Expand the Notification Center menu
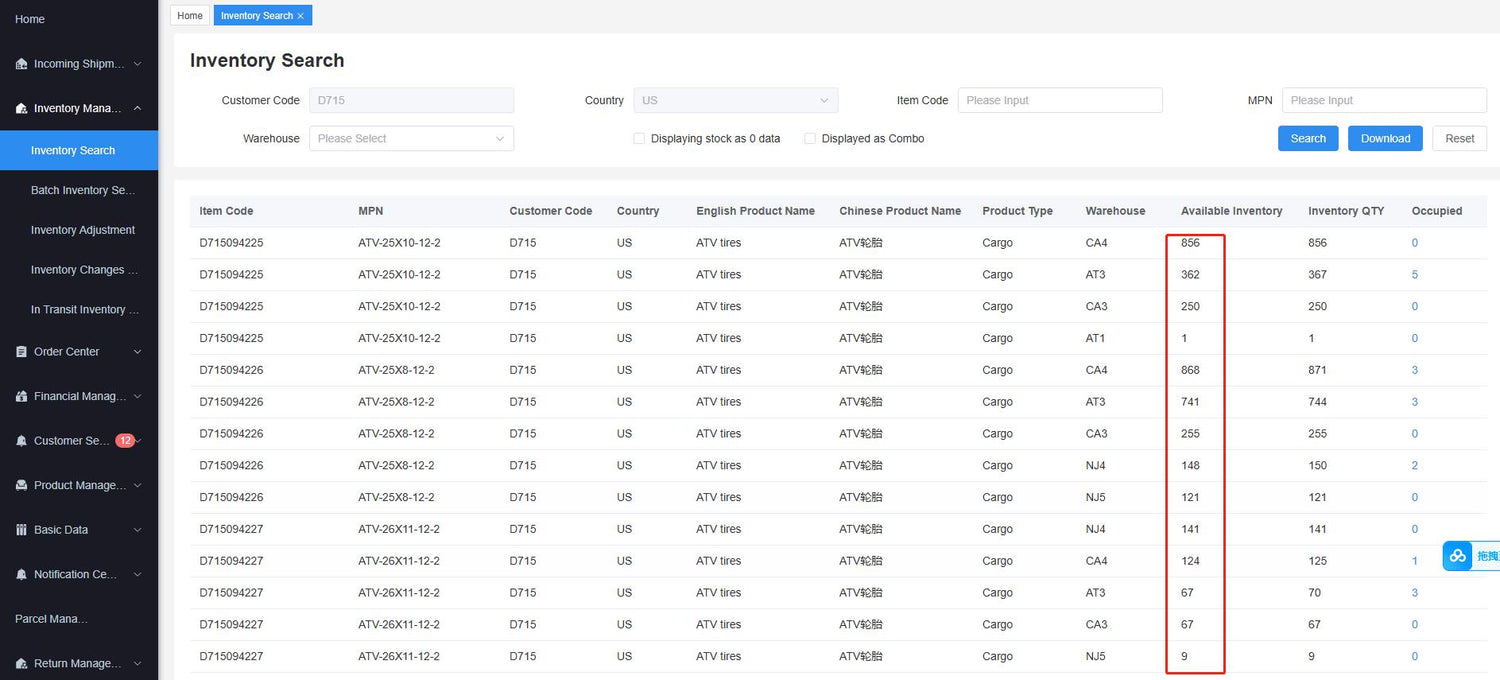The width and height of the screenshot is (1500, 680). tap(137, 574)
